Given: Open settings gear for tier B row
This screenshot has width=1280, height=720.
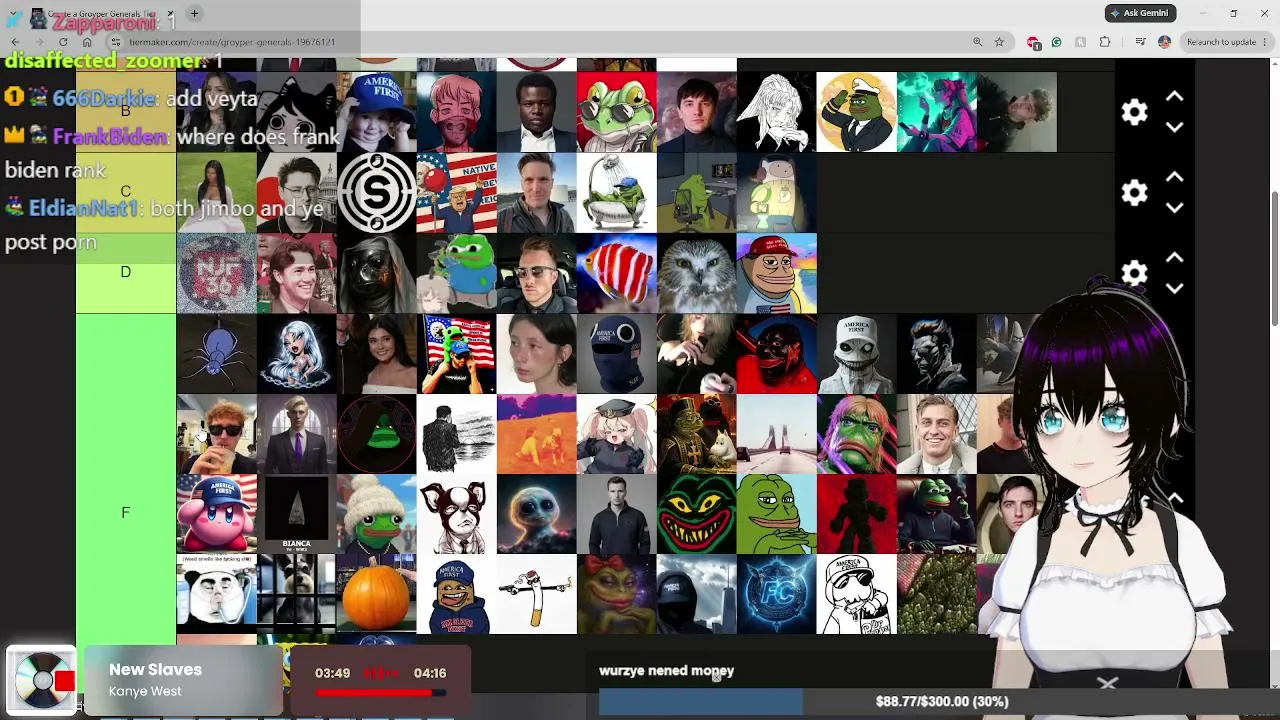Looking at the screenshot, I should point(1134,112).
